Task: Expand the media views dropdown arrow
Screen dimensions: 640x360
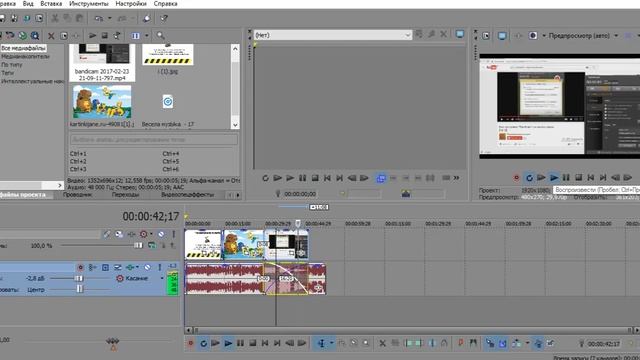Action: 147,36
